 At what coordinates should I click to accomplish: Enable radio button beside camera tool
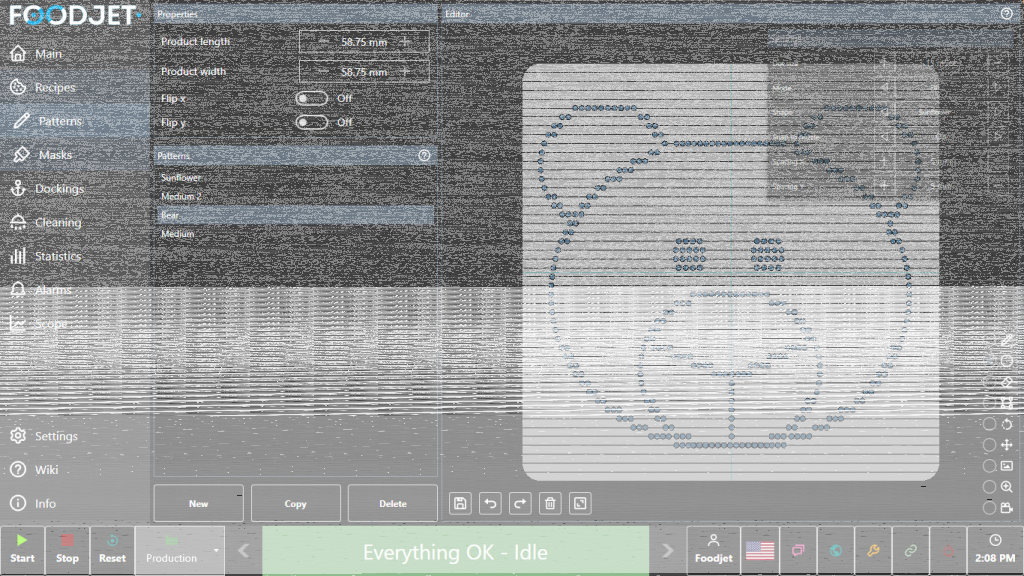[x=989, y=507]
